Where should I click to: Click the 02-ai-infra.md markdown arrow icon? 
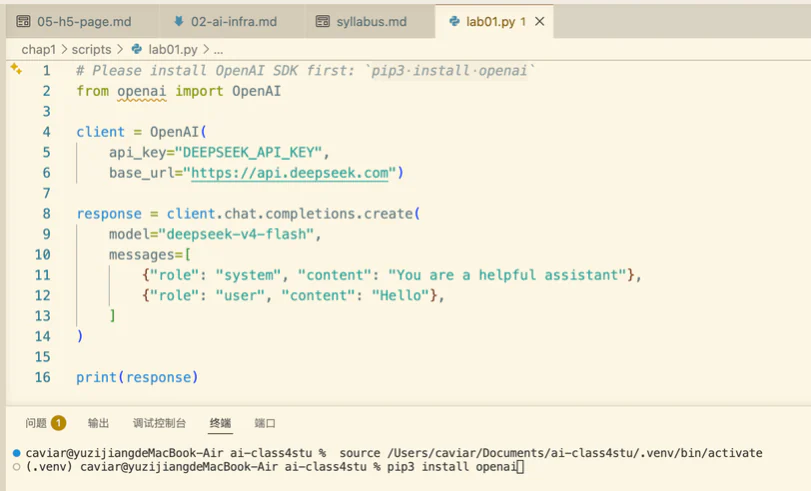178,21
